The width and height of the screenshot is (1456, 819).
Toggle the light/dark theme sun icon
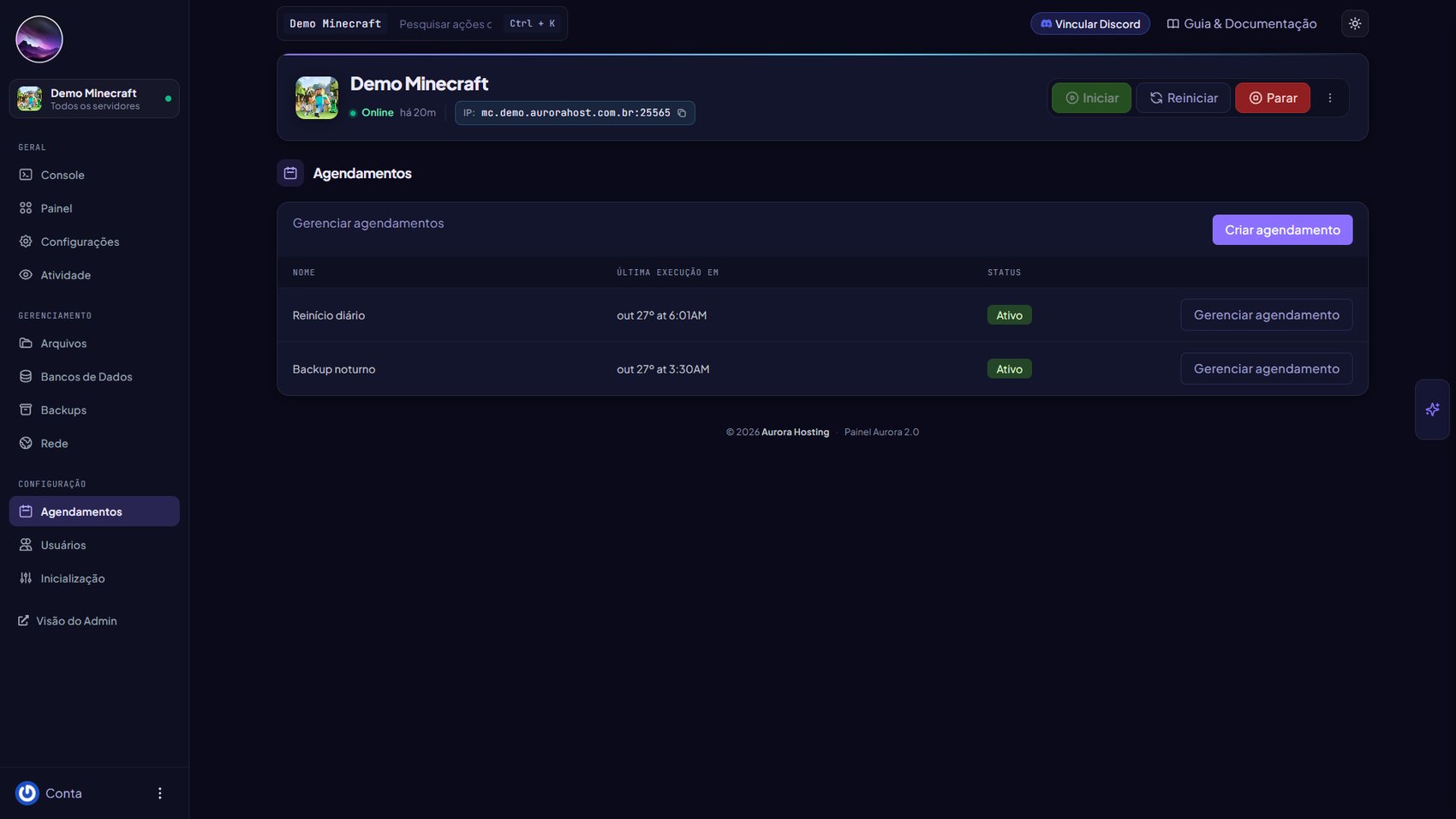coord(1354,24)
